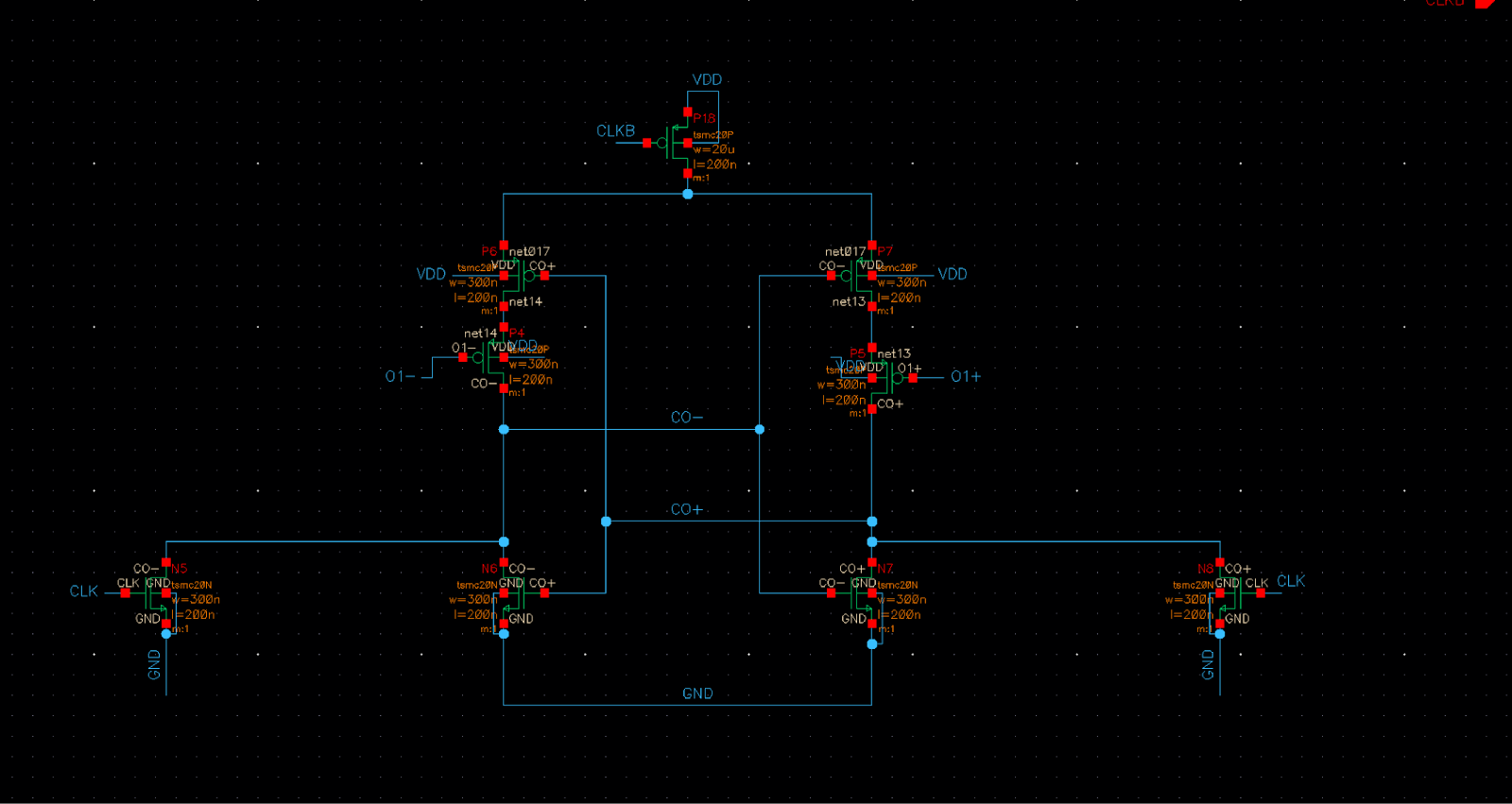Image resolution: width=1512 pixels, height=804 pixels.
Task: Click the CLKB label left of P18
Action: tap(615, 130)
